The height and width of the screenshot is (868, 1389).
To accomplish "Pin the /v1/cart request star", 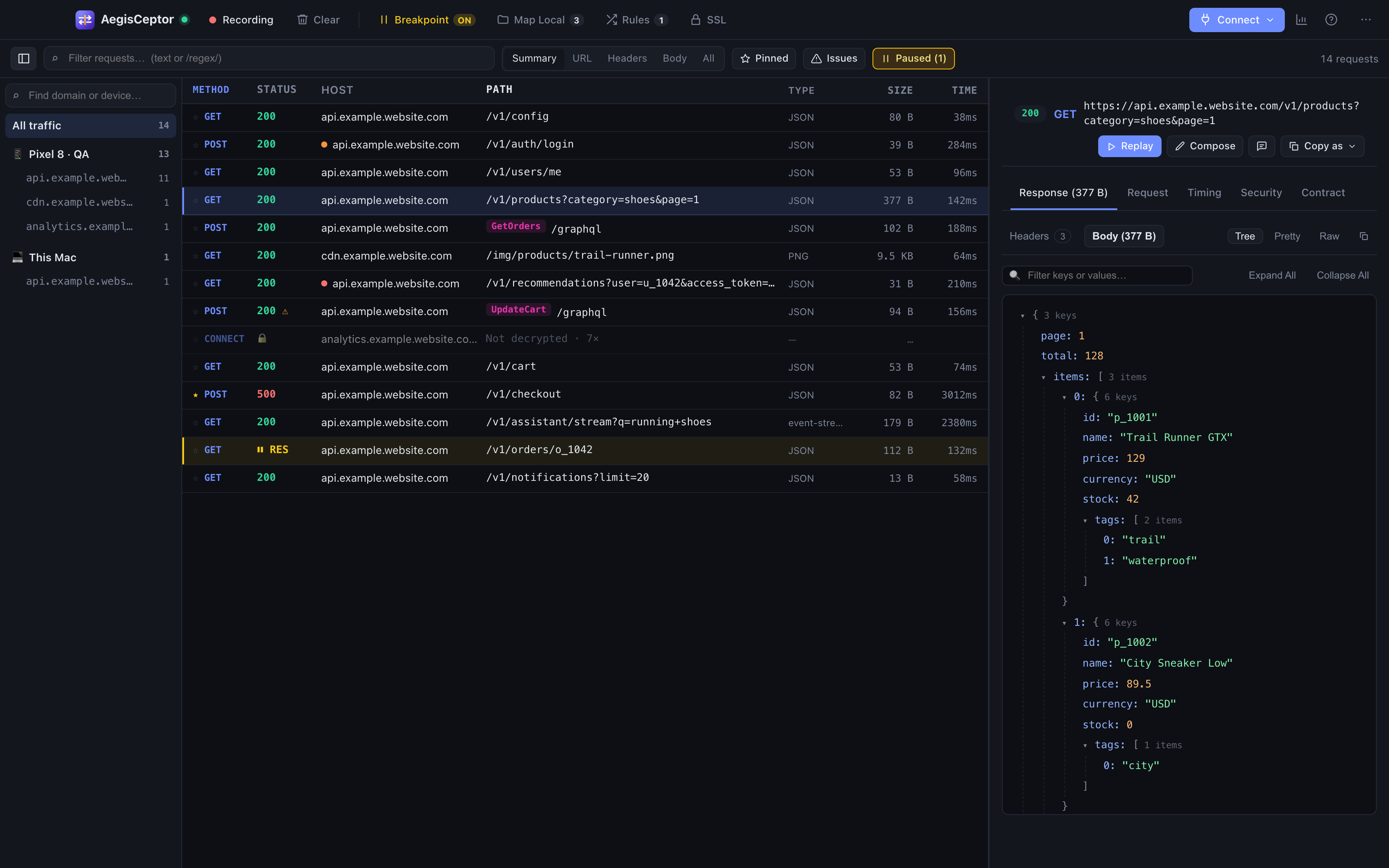I will (x=196, y=367).
